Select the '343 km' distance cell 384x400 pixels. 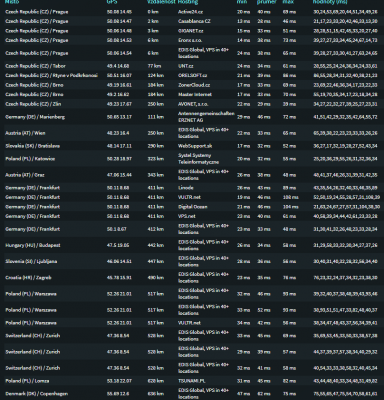click(156, 175)
